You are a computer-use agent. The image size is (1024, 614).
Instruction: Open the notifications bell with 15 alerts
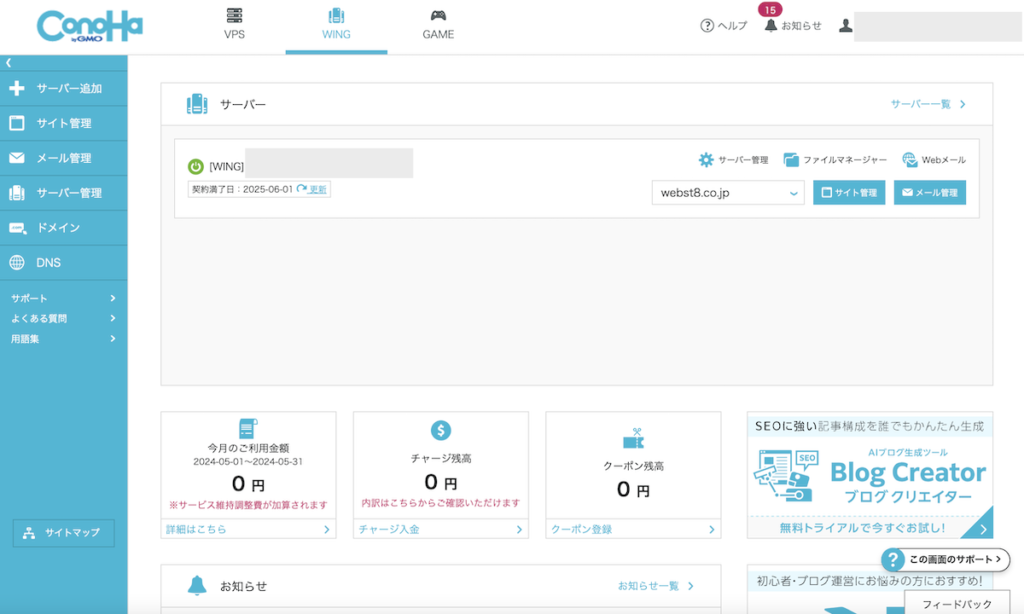768,25
